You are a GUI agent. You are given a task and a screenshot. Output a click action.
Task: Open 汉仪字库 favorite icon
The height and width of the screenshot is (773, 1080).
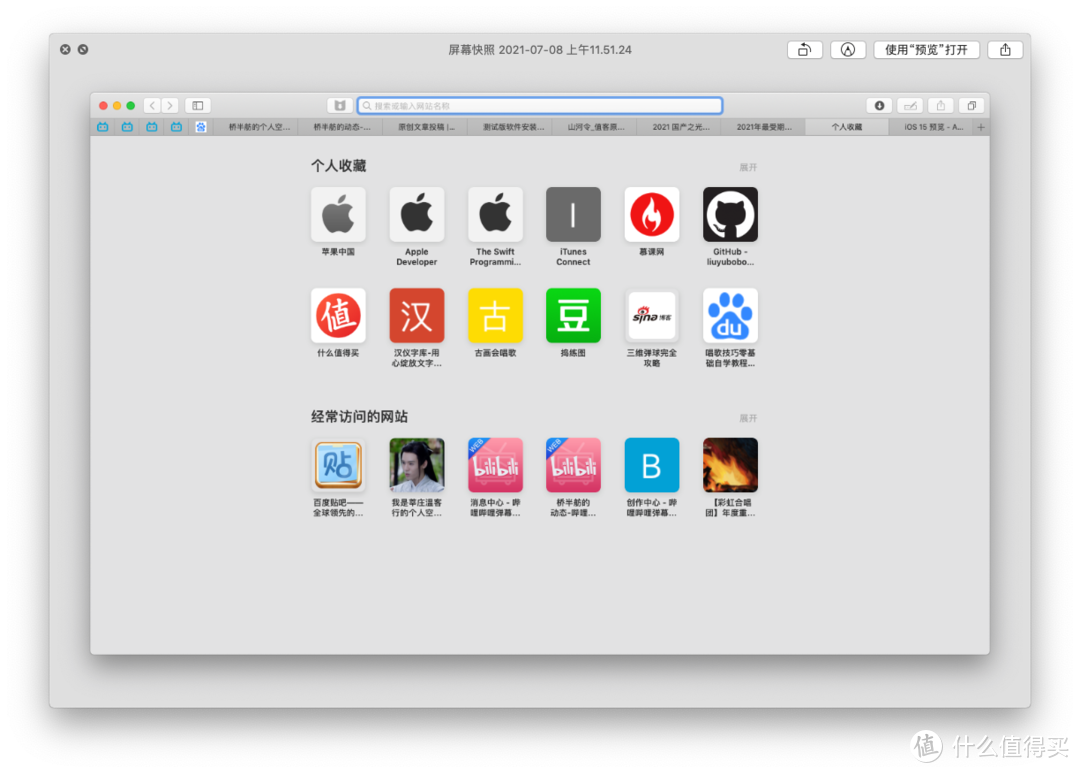point(417,316)
